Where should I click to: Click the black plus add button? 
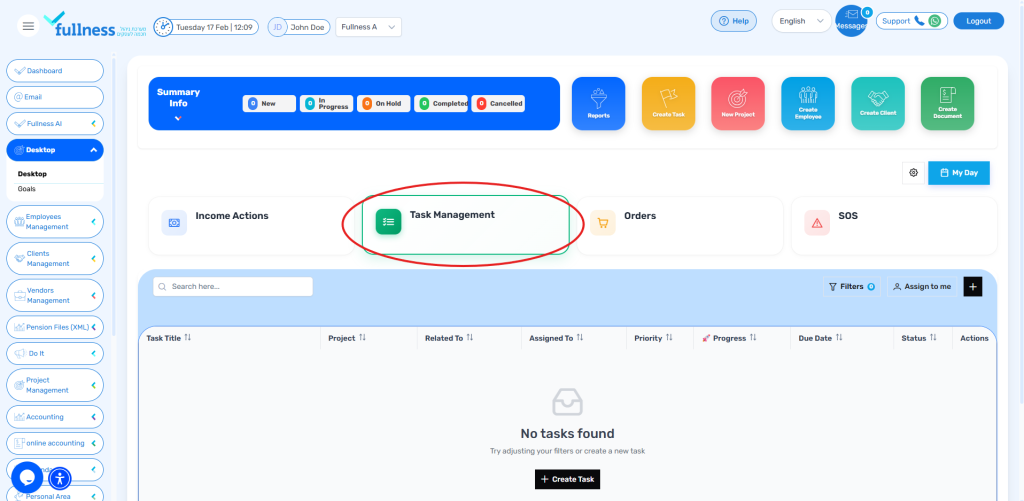(973, 286)
